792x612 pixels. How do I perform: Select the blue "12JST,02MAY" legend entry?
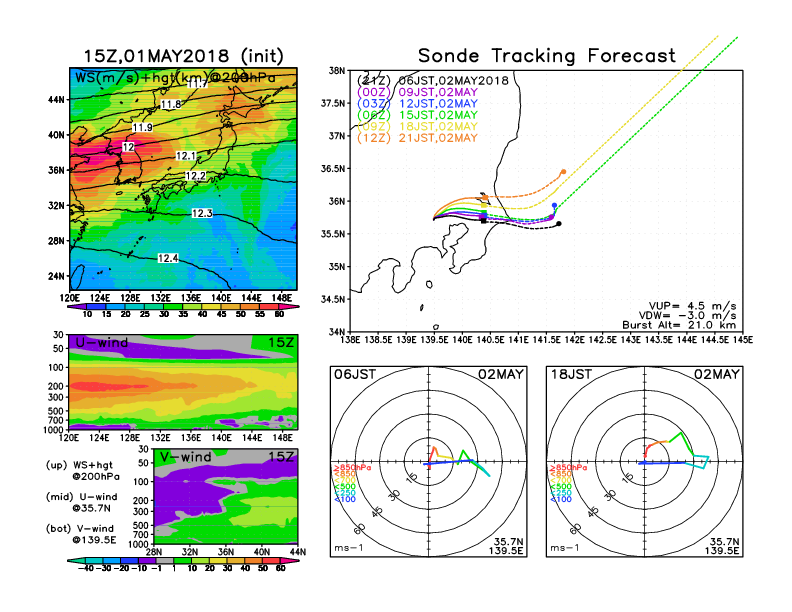438,104
